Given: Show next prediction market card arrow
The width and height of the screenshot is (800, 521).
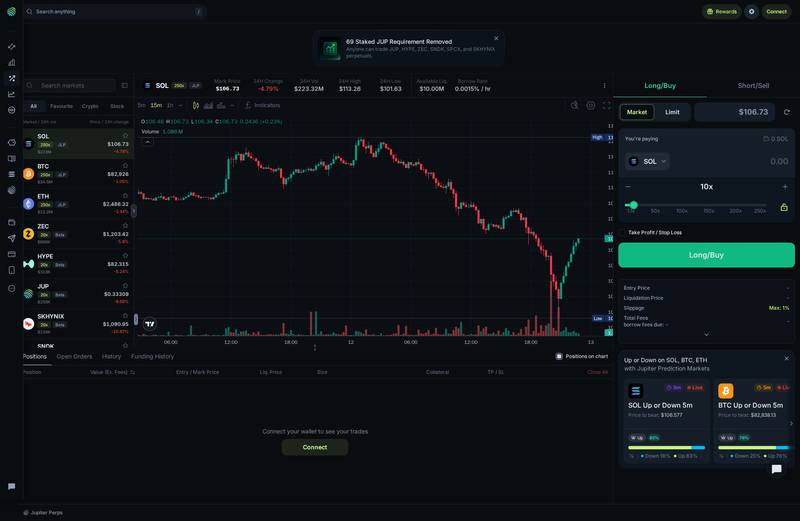Looking at the screenshot, I should pos(791,423).
